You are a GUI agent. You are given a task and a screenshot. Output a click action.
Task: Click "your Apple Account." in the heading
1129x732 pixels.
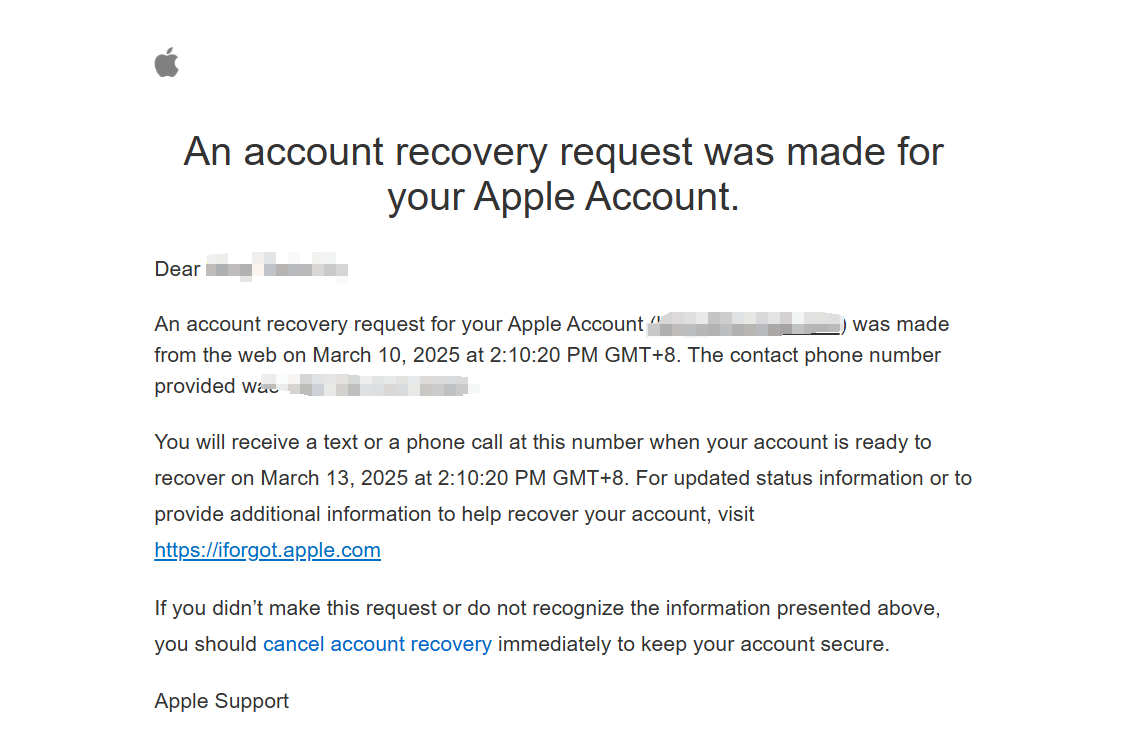[563, 197]
